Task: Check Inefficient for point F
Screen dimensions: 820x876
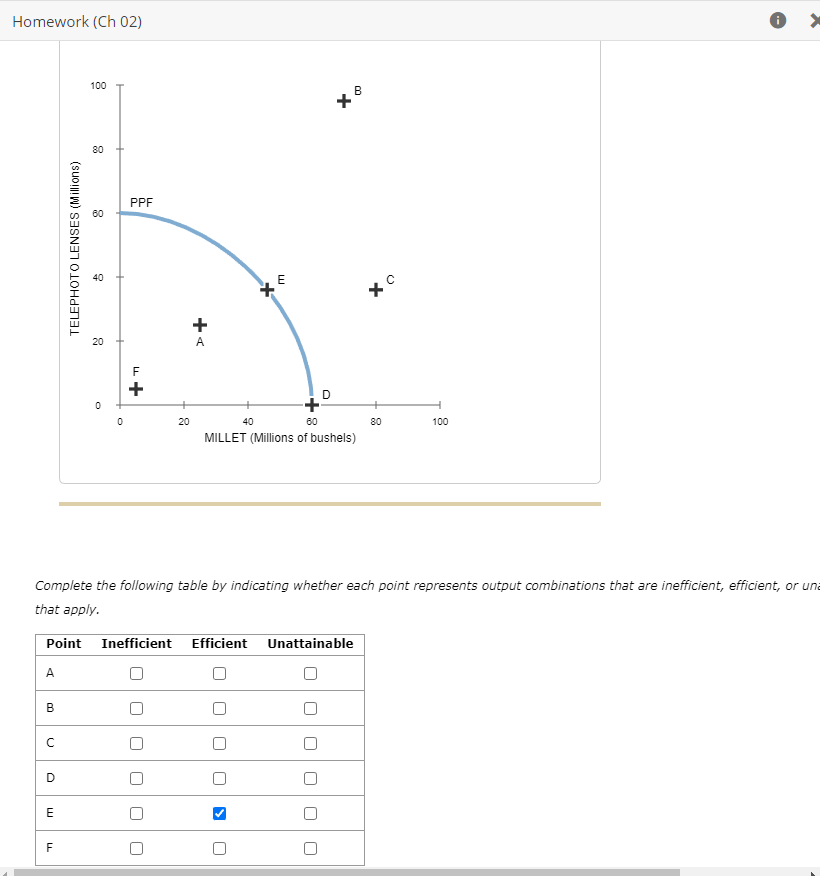Action: 136,848
